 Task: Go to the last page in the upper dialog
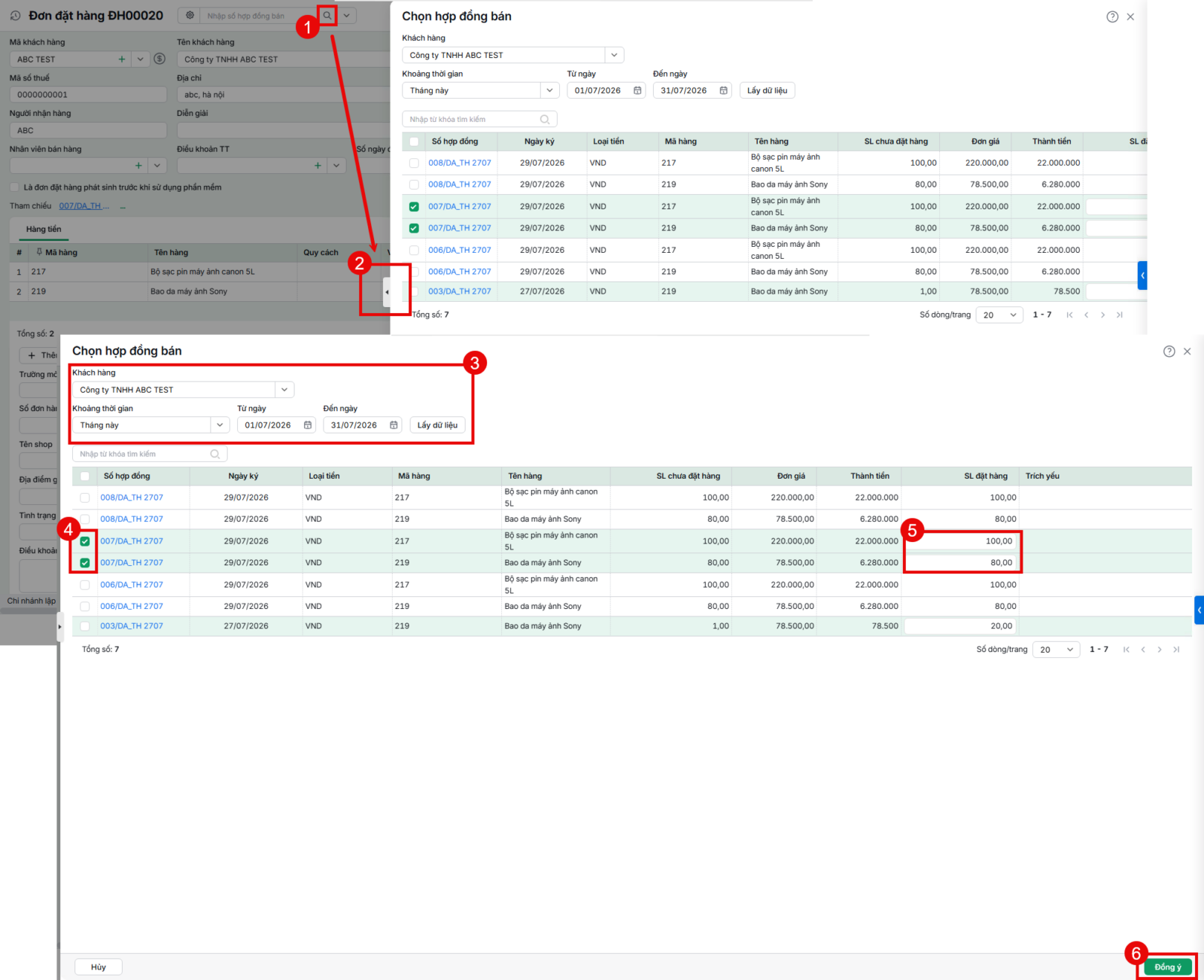point(1120,315)
